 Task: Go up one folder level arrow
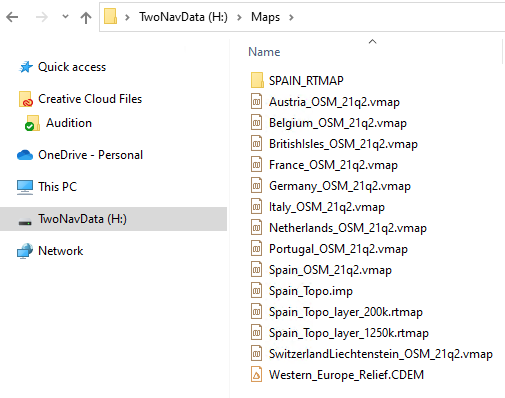click(86, 17)
